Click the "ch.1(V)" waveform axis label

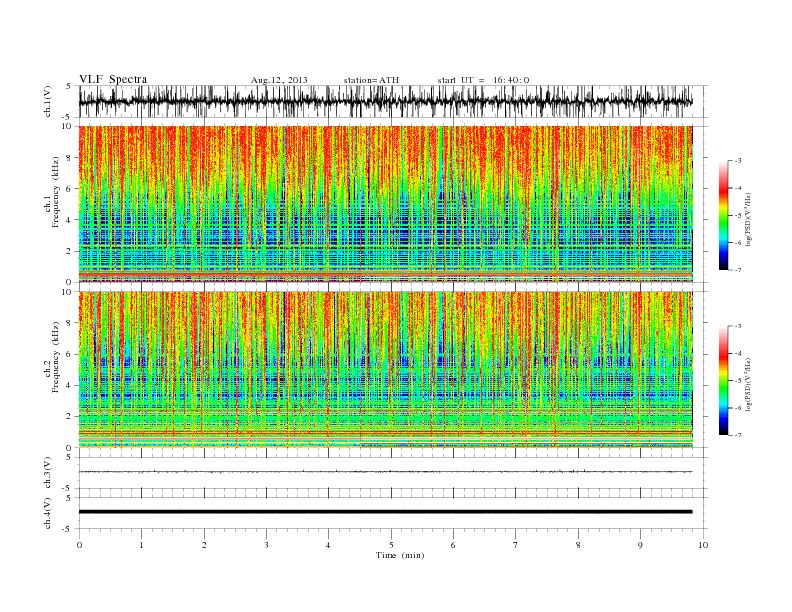pyautogui.click(x=48, y=101)
